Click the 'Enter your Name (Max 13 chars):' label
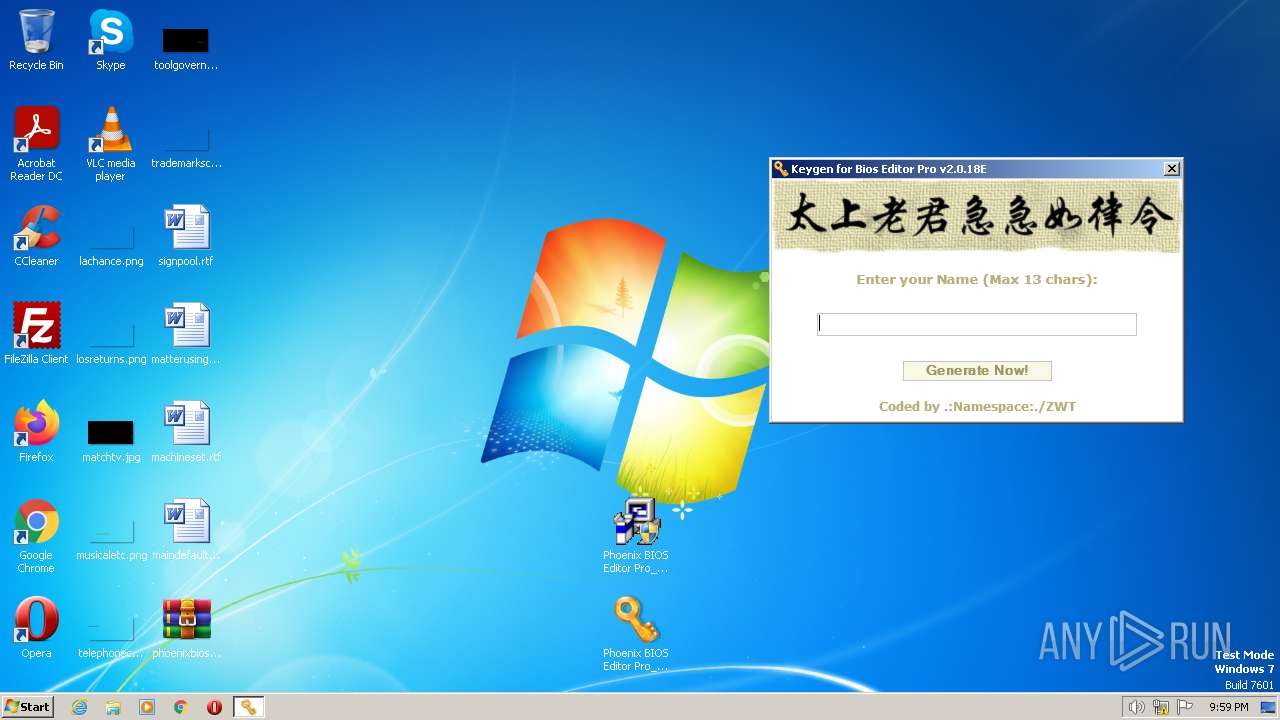 [977, 280]
